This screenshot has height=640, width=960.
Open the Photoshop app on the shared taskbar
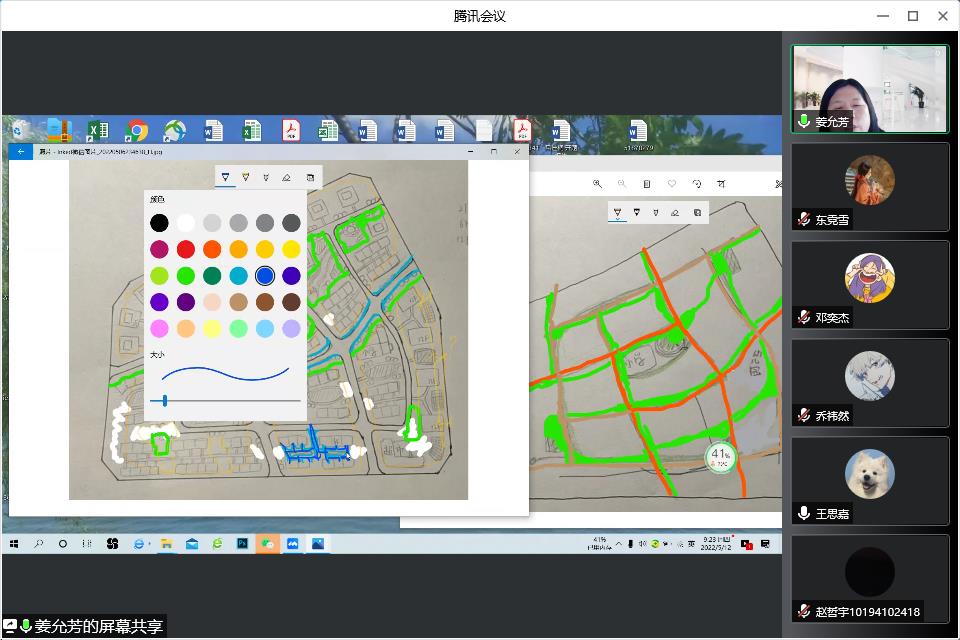tap(242, 544)
